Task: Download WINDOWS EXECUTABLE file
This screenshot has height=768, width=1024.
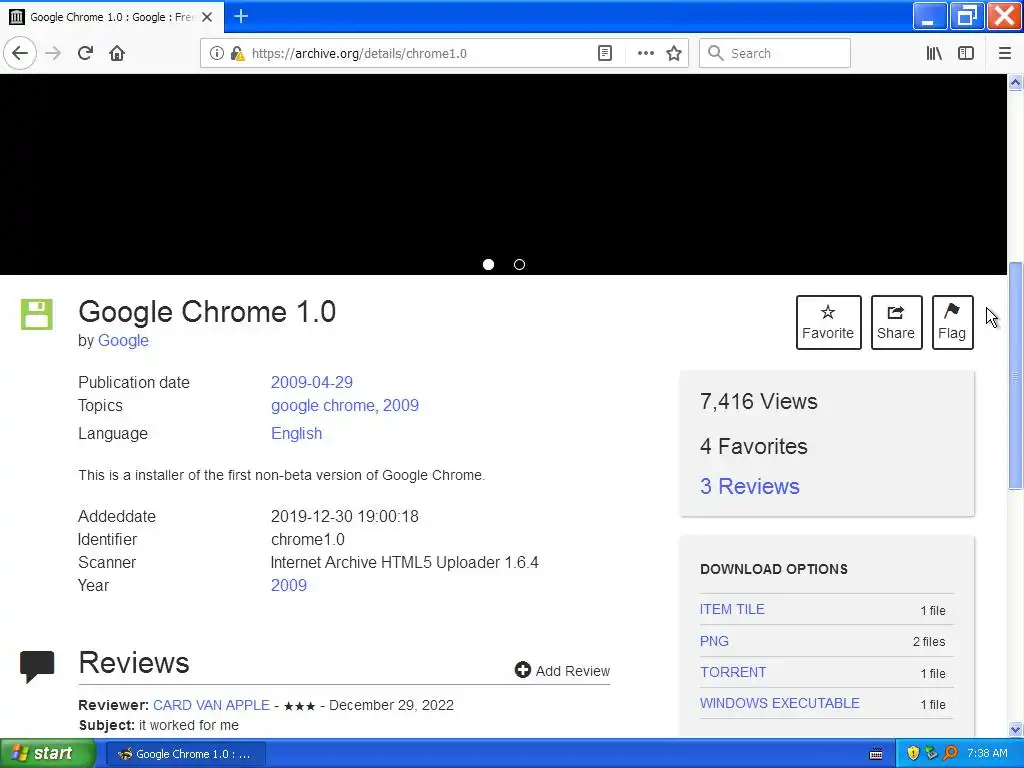Action: click(x=780, y=703)
